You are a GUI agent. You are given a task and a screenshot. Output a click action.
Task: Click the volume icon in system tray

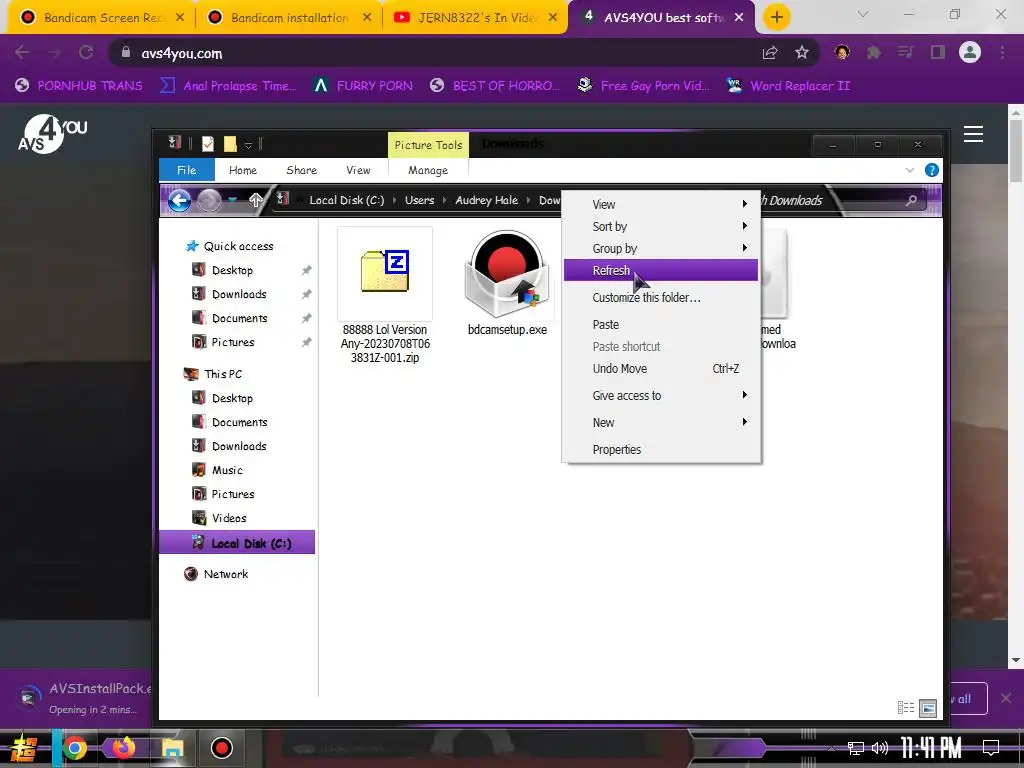[x=880, y=748]
